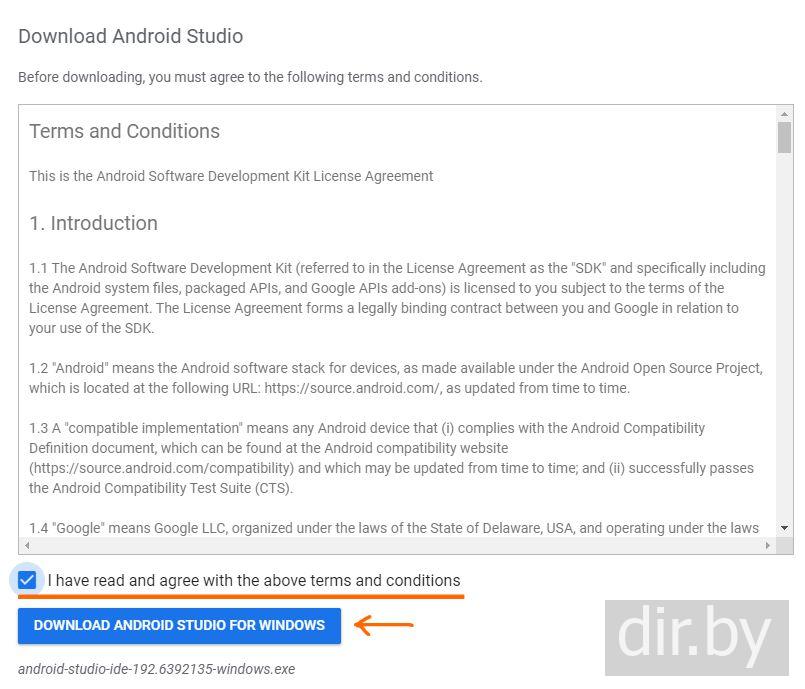Click paragraph 1.1 about the Android SDK
This screenshot has height=689, width=805.
pos(397,298)
